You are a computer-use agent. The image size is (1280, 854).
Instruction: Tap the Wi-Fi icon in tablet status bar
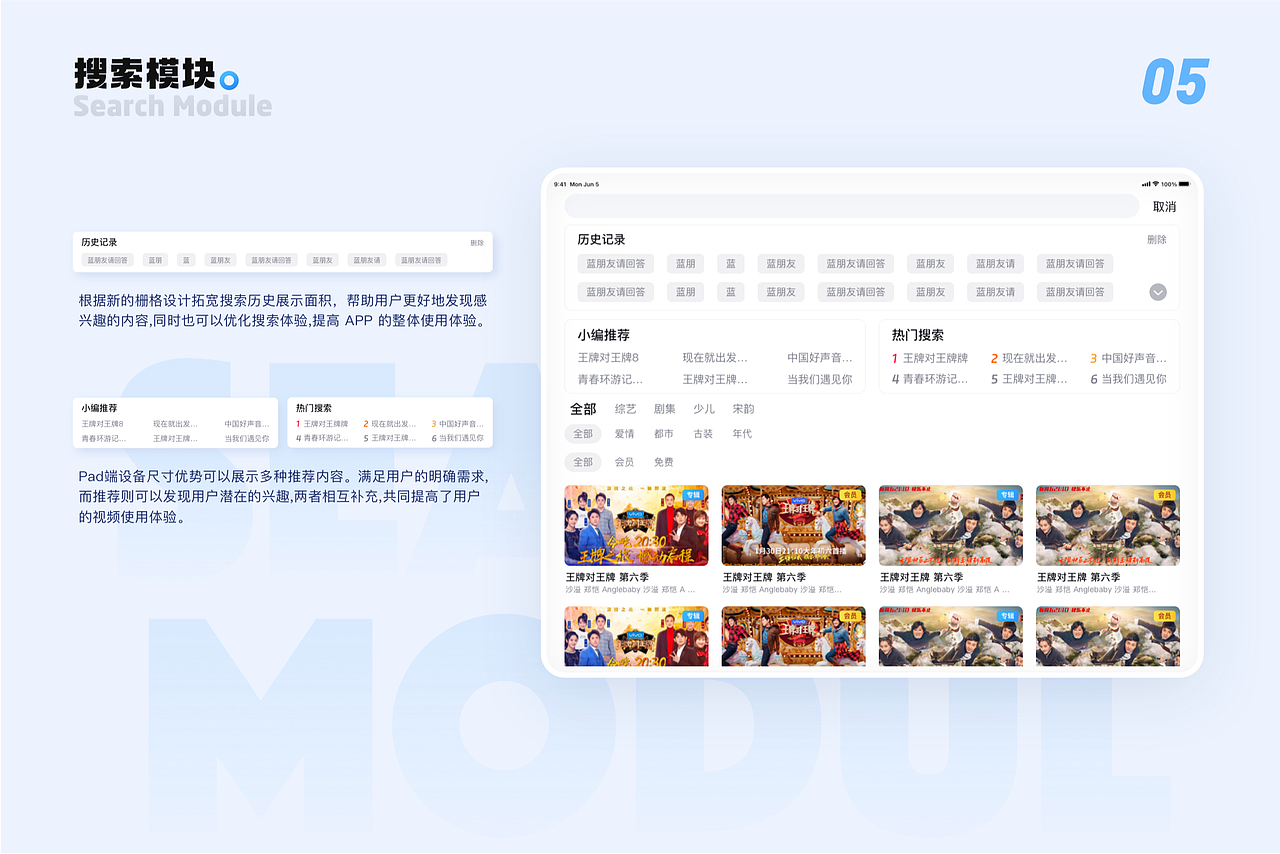click(1156, 184)
